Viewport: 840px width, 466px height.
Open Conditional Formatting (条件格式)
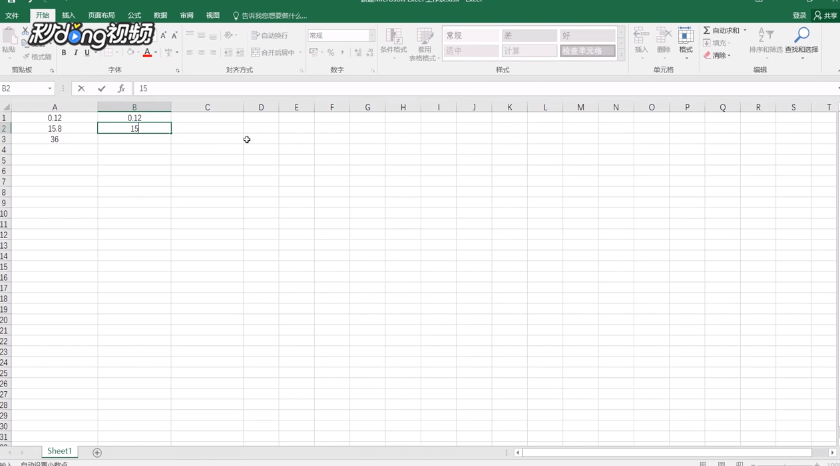coord(394,41)
